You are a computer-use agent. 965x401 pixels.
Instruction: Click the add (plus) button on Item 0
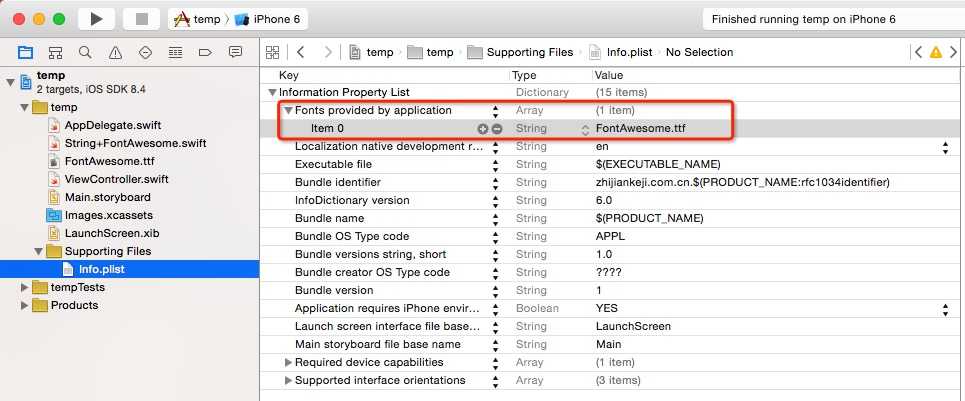click(x=483, y=129)
